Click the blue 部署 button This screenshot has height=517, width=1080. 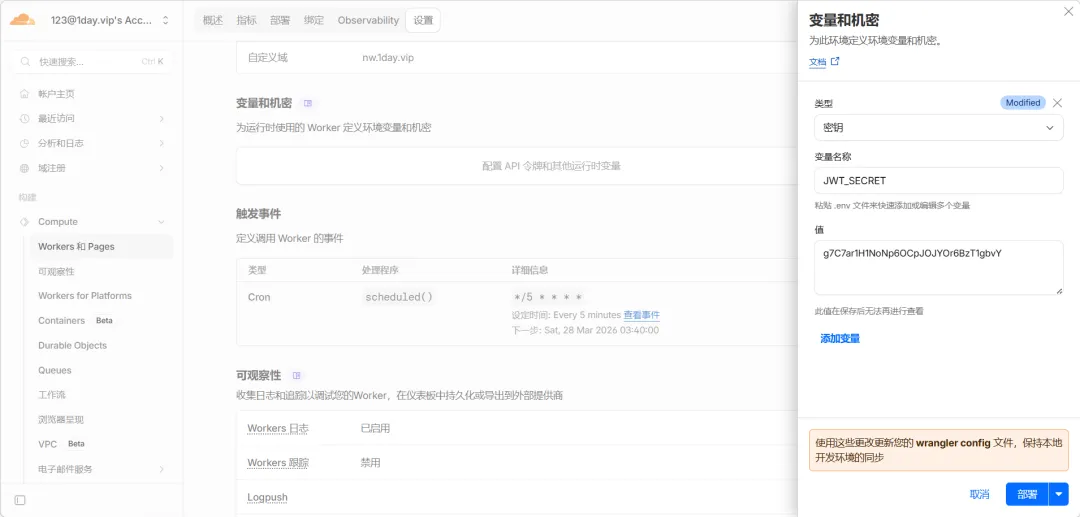[1027, 494]
